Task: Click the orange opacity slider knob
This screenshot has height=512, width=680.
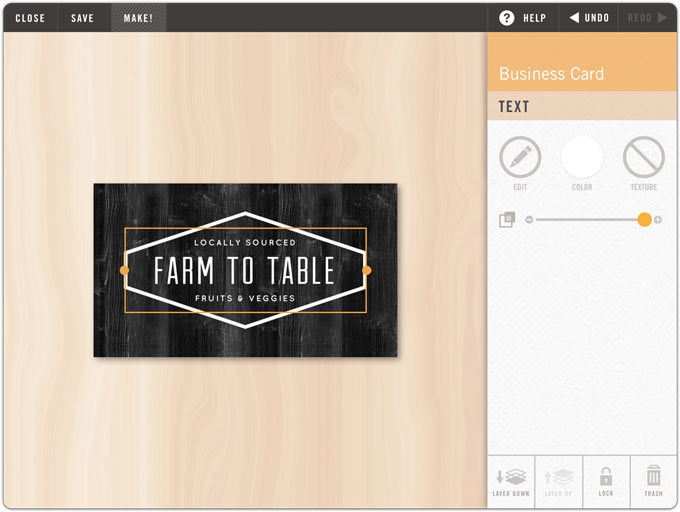Action: [x=644, y=220]
